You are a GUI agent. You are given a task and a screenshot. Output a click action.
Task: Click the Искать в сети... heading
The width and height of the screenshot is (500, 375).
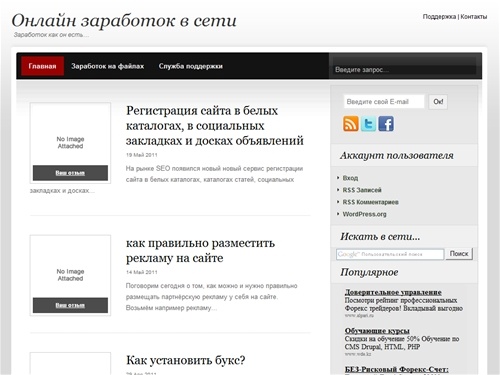click(x=380, y=236)
